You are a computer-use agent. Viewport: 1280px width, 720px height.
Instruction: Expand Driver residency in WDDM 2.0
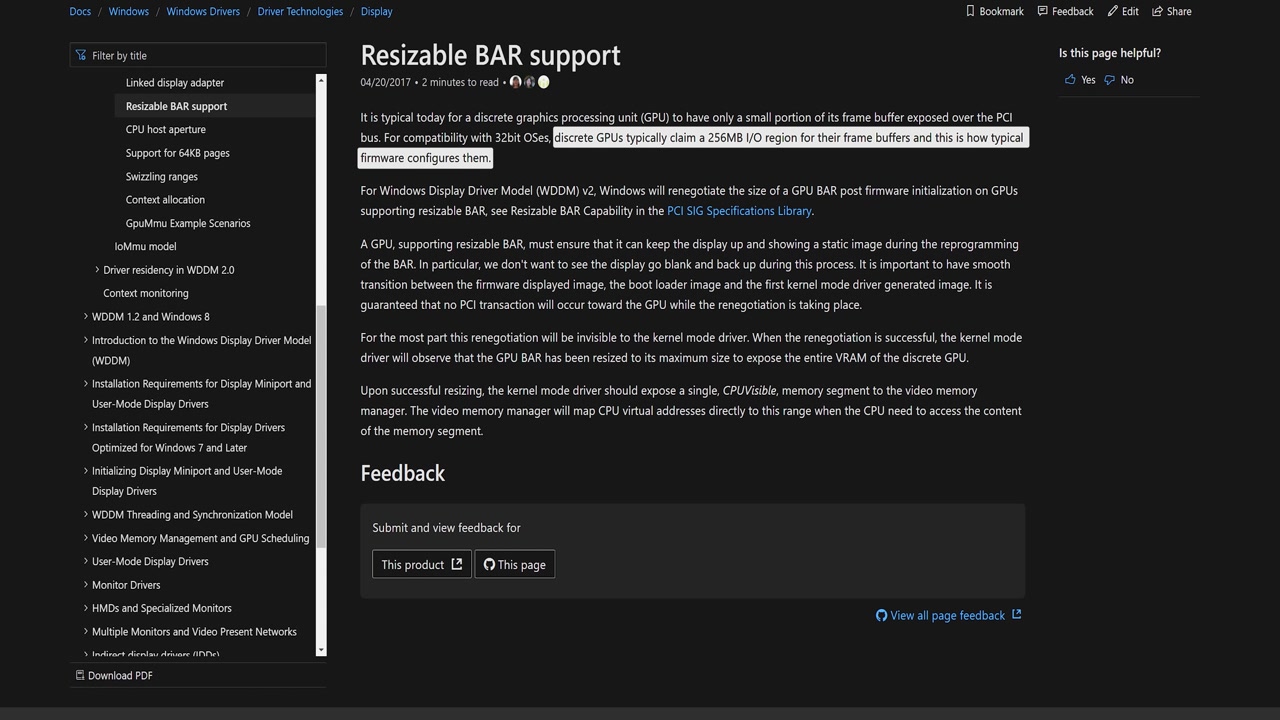tap(97, 270)
